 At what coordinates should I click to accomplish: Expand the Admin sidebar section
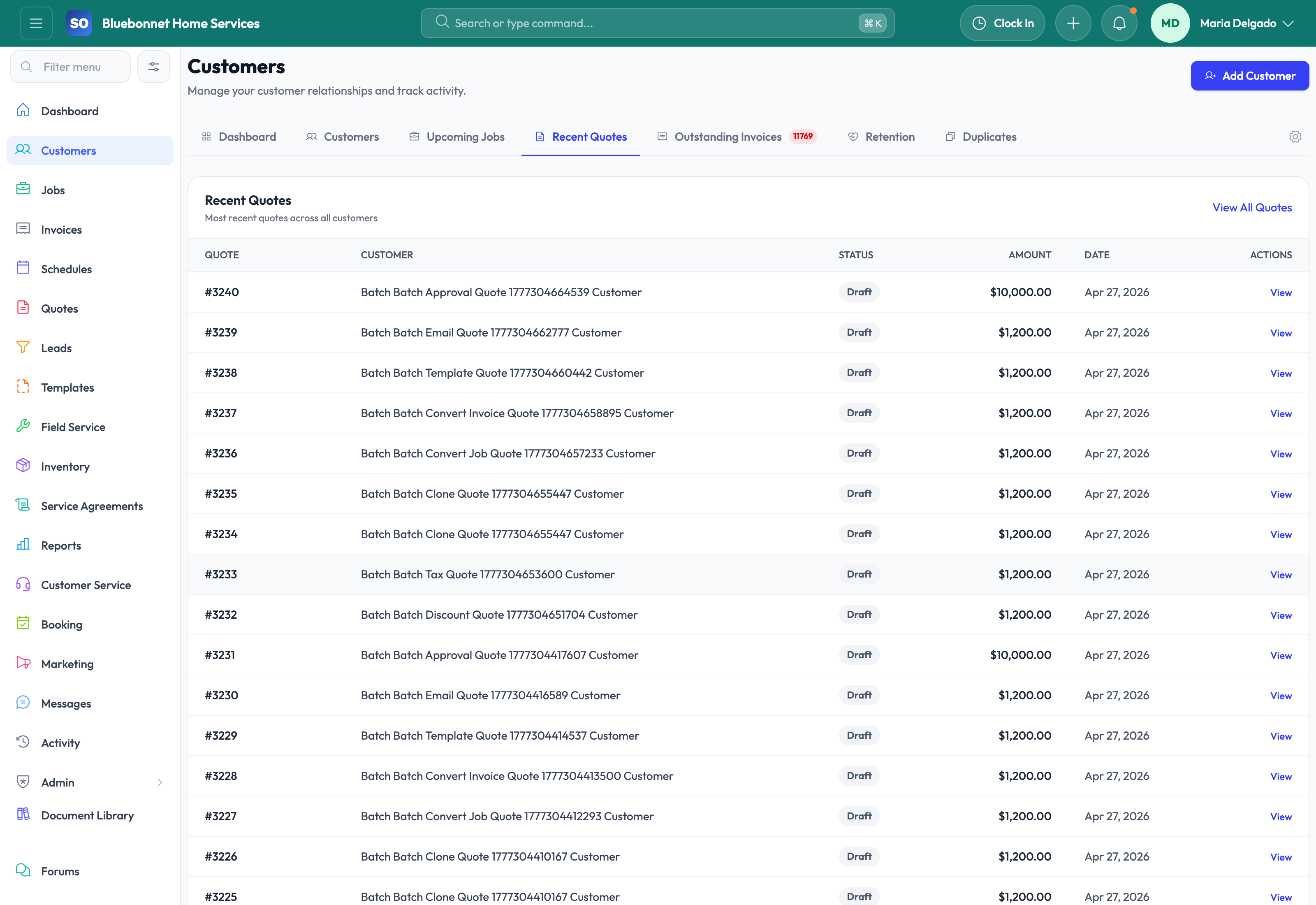point(90,782)
